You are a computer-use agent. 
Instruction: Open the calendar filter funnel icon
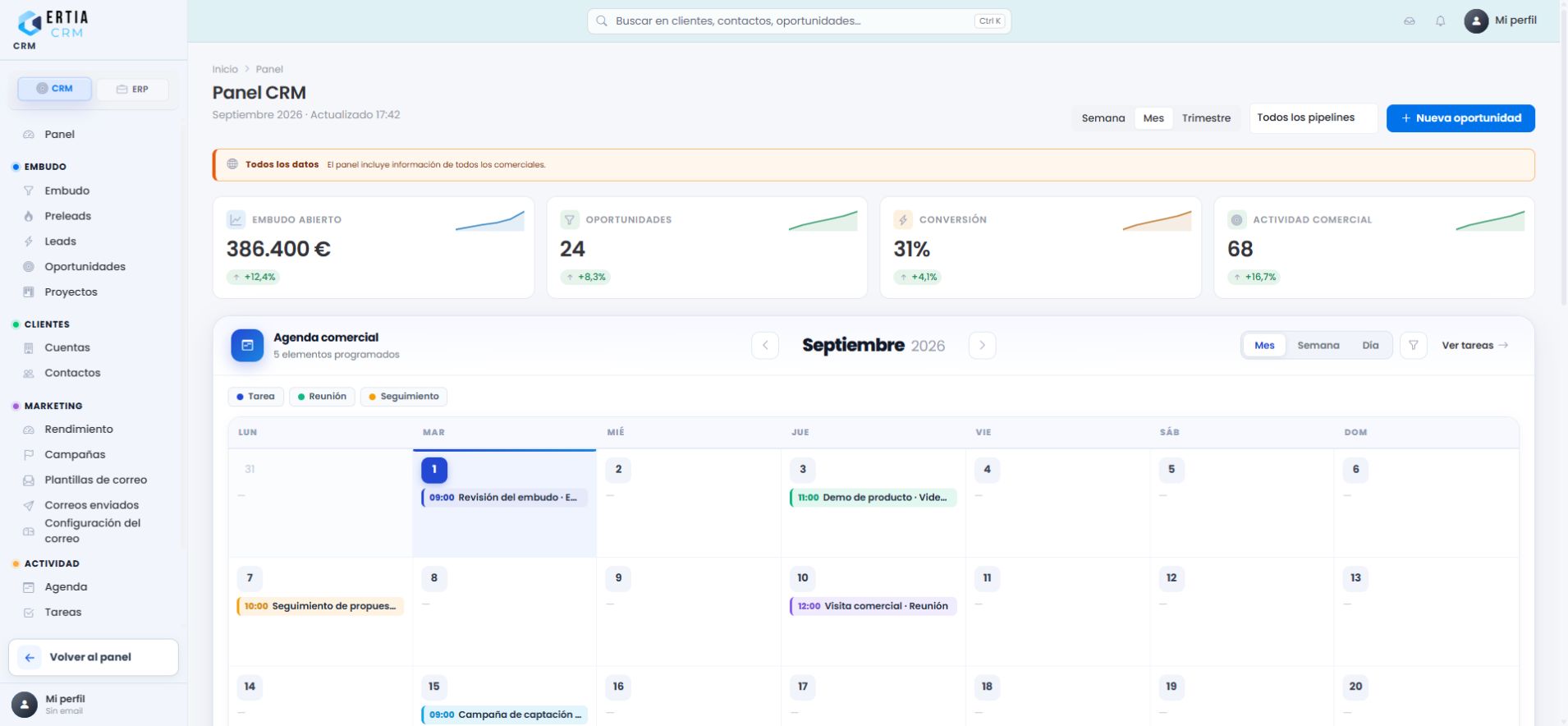pyautogui.click(x=1413, y=346)
